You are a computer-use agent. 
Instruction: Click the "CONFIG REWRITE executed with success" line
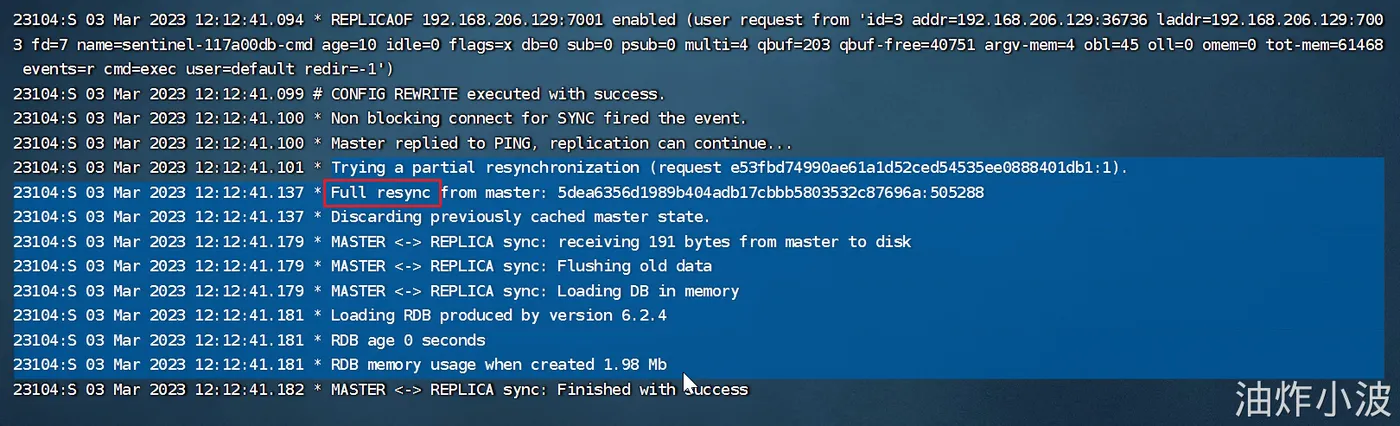click(x=497, y=94)
